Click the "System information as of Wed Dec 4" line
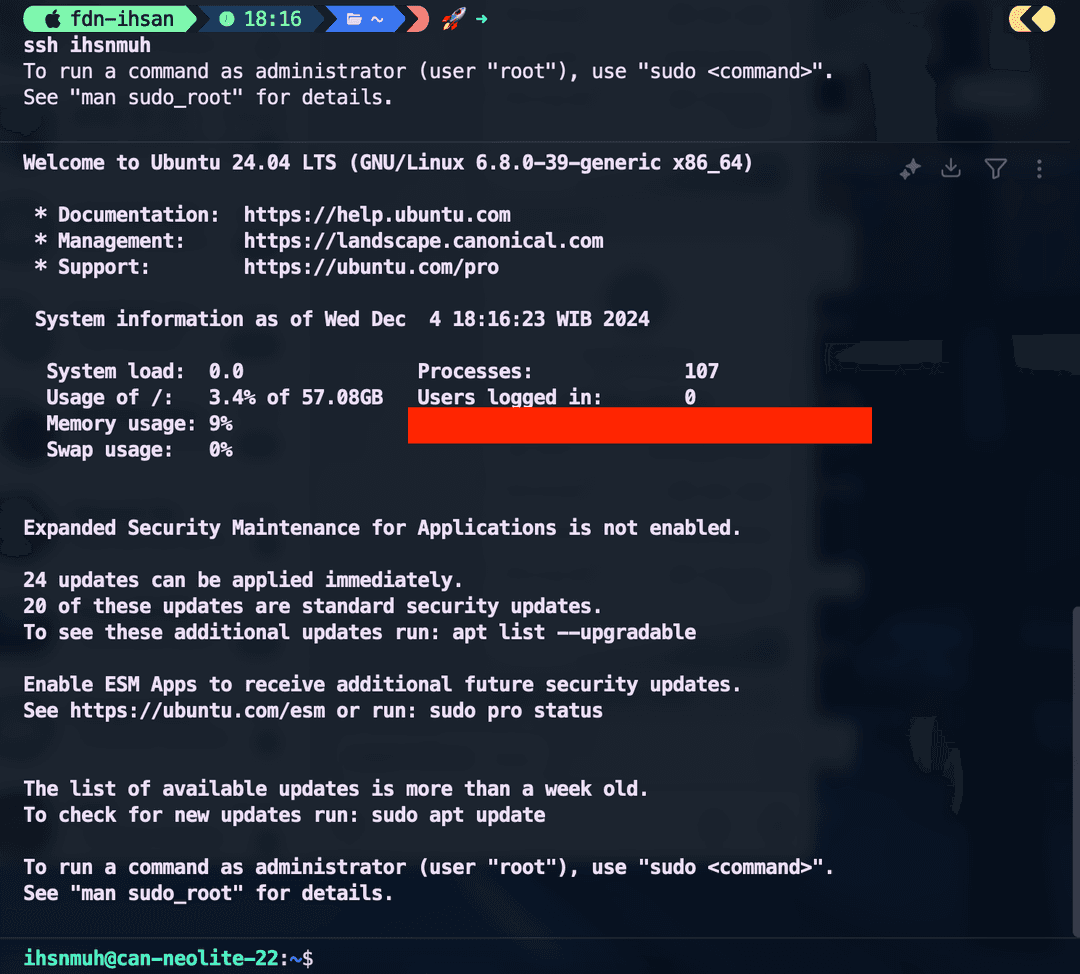The width and height of the screenshot is (1080, 974). (342, 320)
